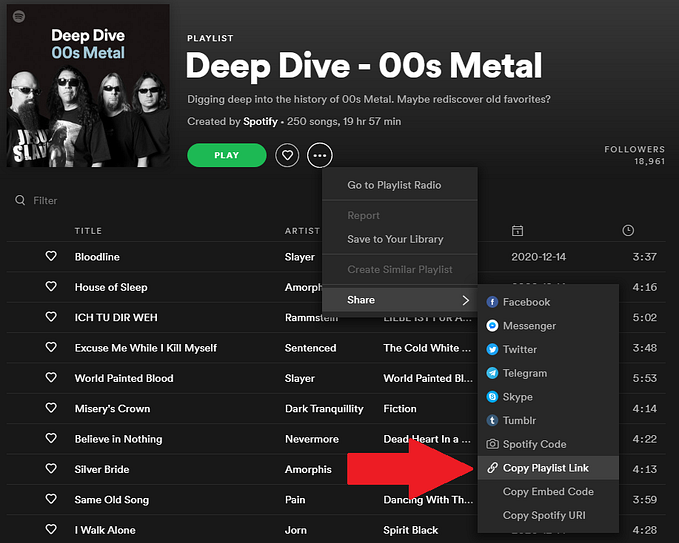Focus the Filter input field
The height and width of the screenshot is (543, 679).
pos(45,200)
